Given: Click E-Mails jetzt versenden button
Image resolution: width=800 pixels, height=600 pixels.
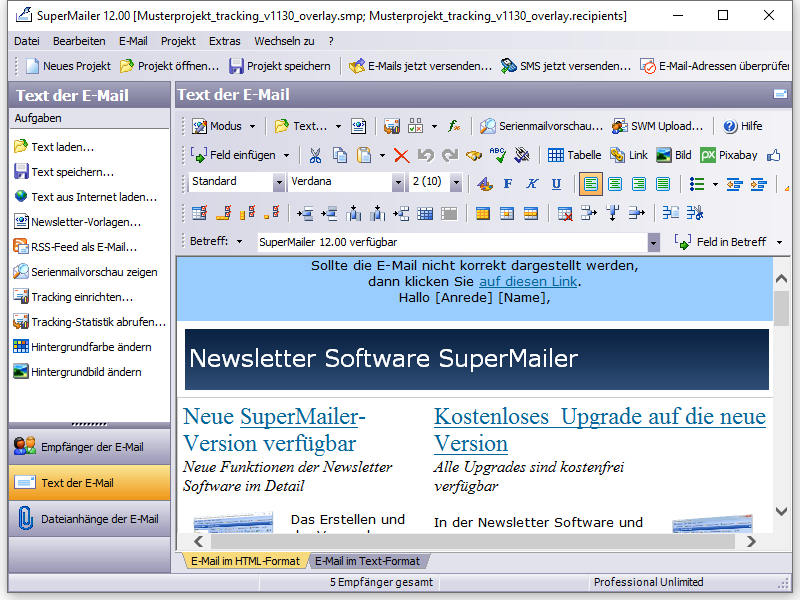Looking at the screenshot, I should 420,66.
